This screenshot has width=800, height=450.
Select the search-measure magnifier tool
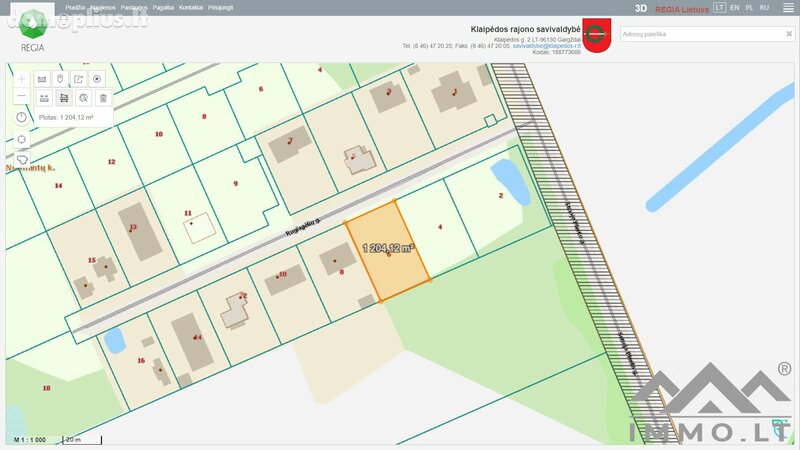84,98
